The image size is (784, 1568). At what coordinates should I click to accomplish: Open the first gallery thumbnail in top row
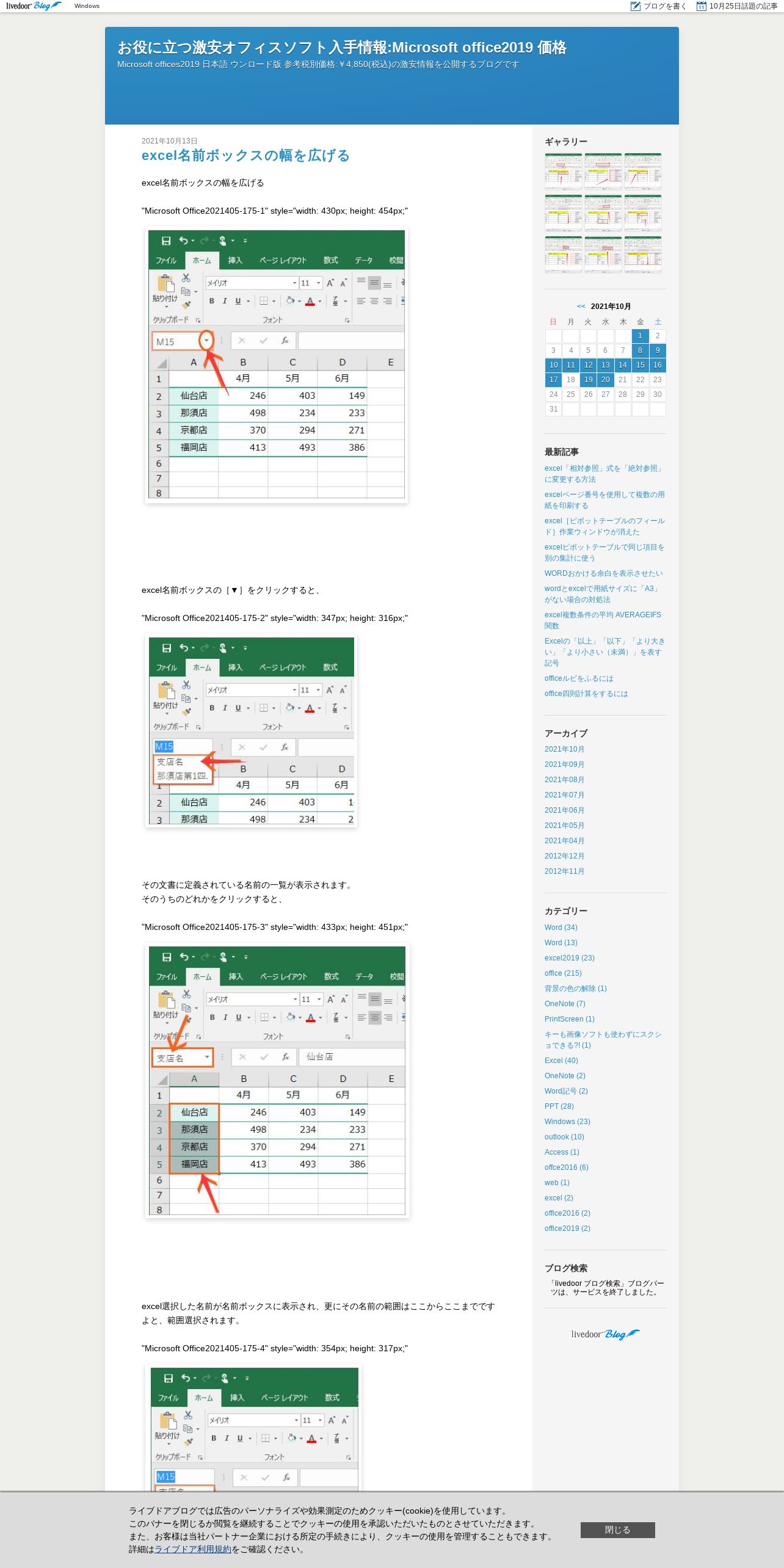tap(563, 171)
